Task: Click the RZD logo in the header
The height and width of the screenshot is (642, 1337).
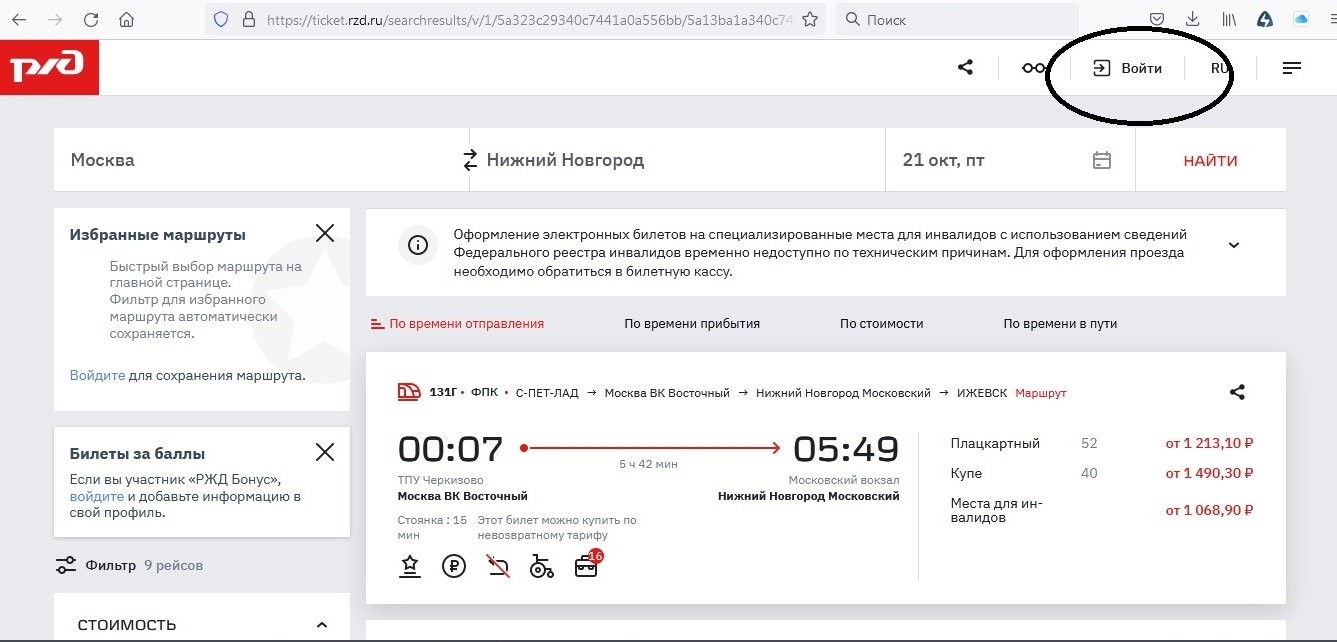Action: [x=48, y=68]
